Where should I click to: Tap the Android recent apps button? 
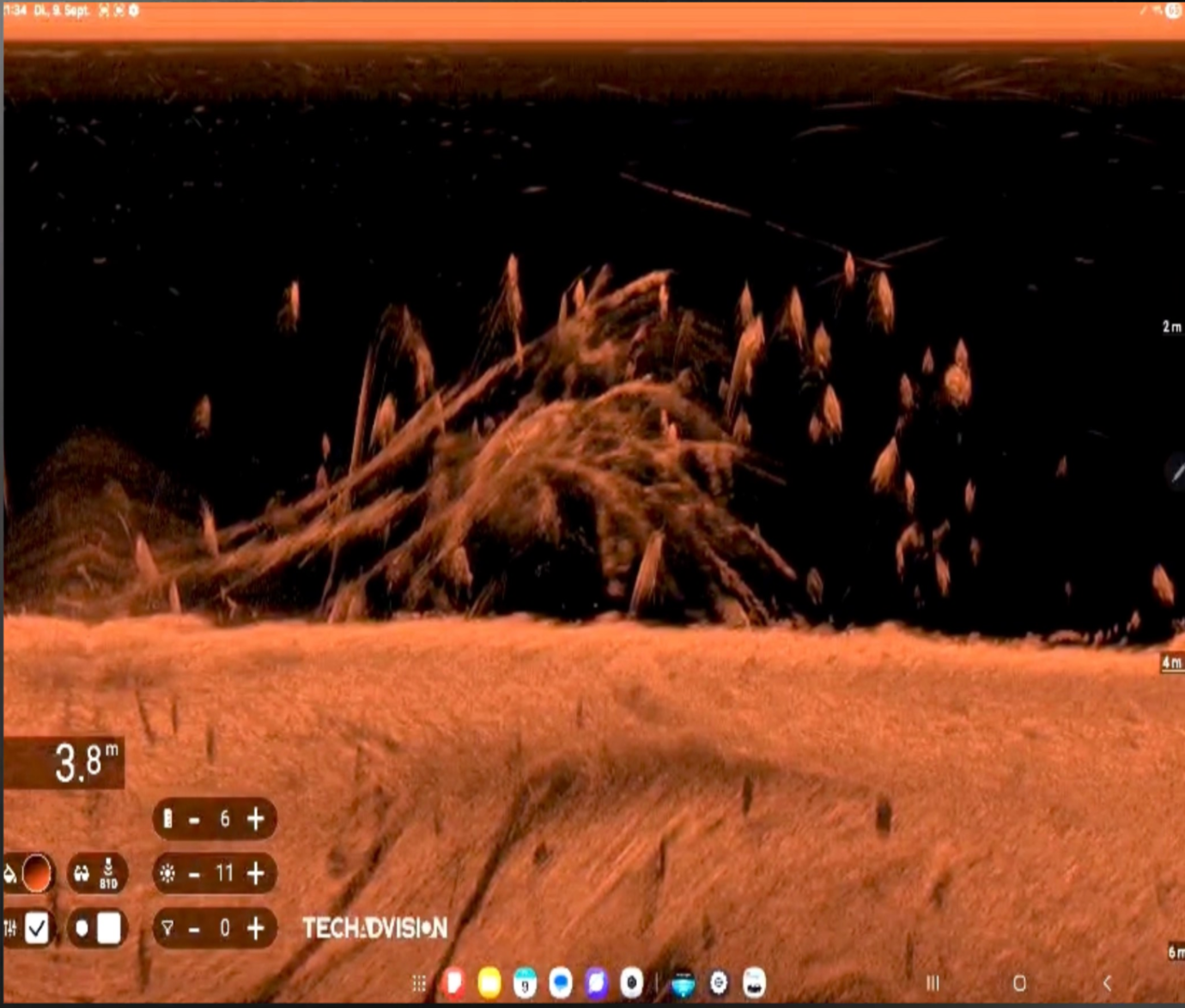tap(933, 983)
